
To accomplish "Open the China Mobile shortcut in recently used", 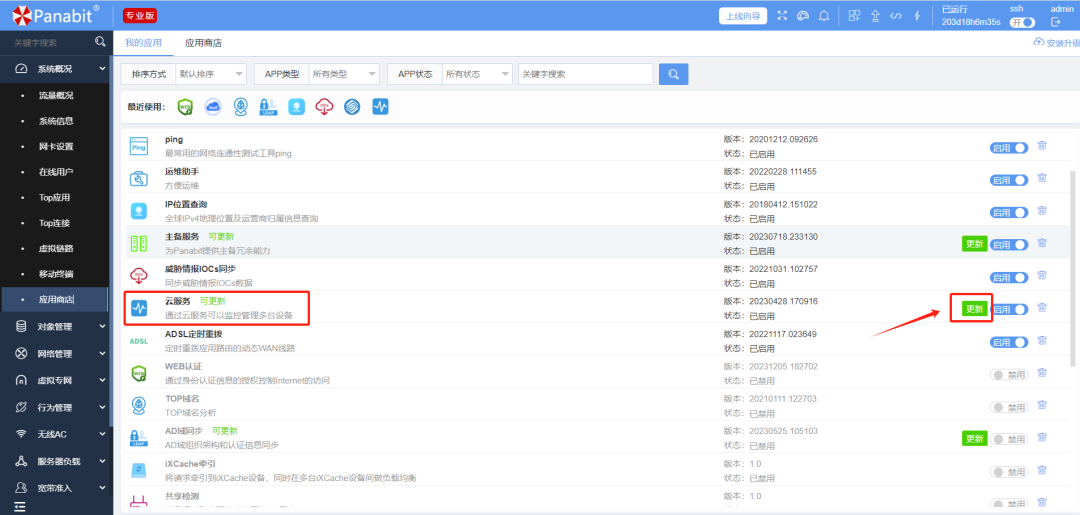I will pyautogui.click(x=352, y=107).
